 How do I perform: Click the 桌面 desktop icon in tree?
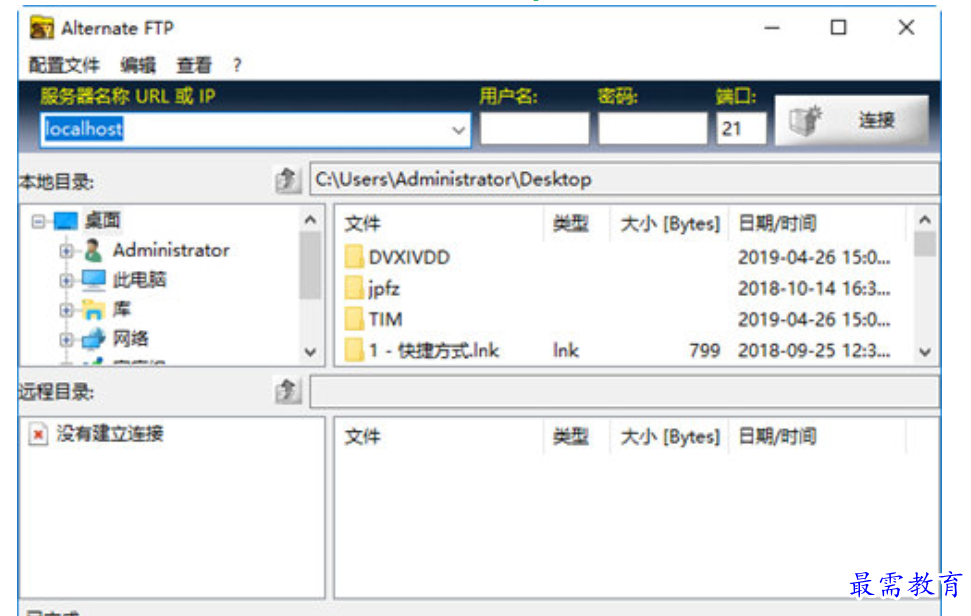(66, 220)
